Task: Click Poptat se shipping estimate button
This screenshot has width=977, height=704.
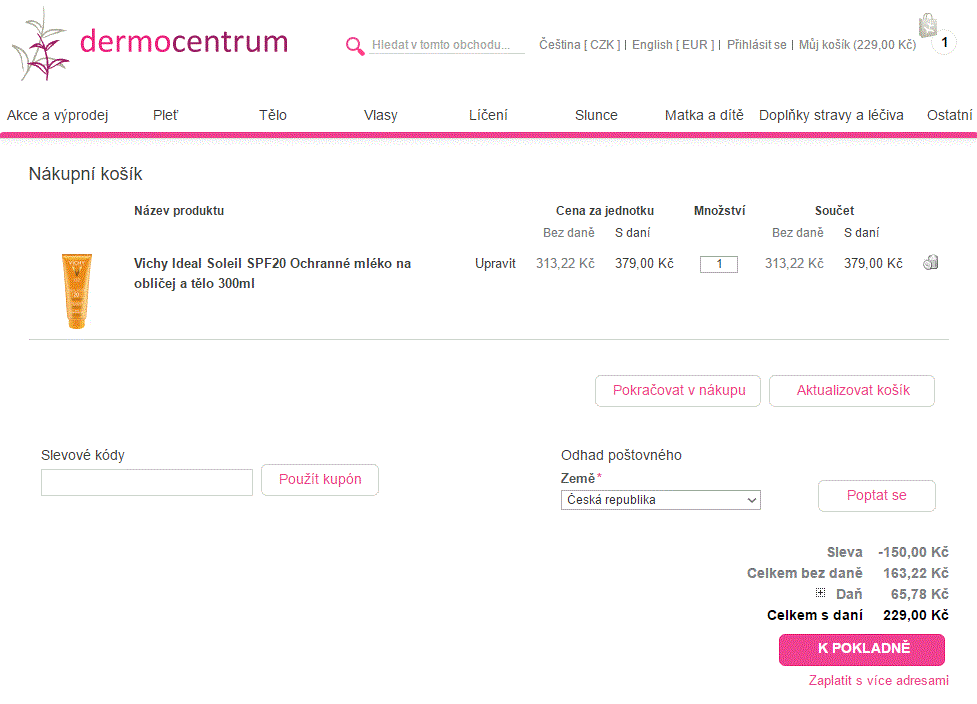Action: [877, 496]
